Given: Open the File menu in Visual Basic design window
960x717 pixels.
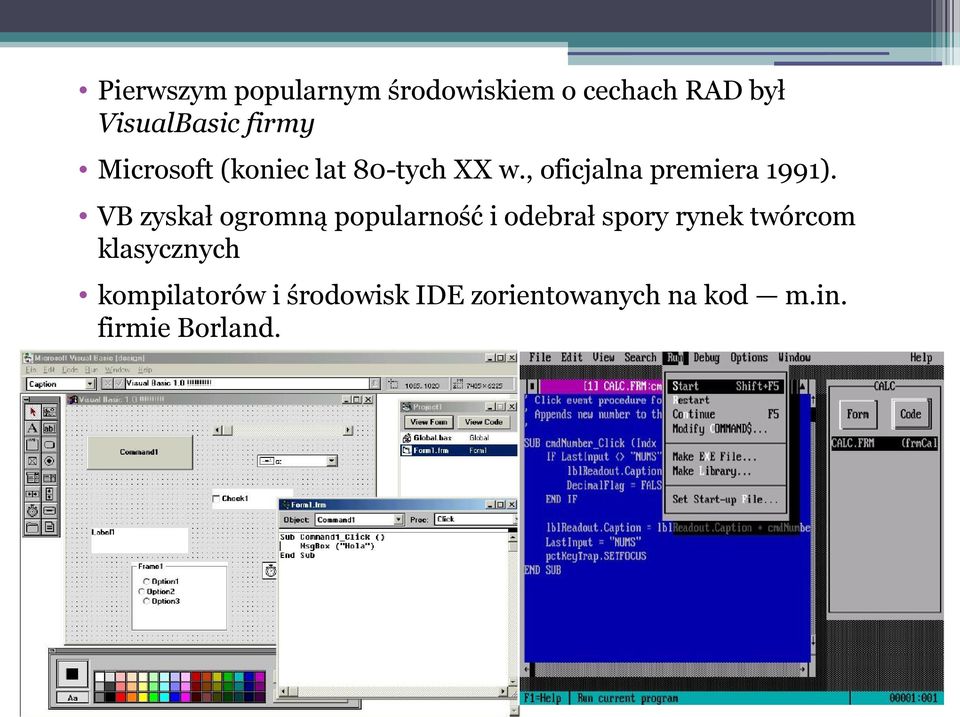Looking at the screenshot, I should coord(30,370).
